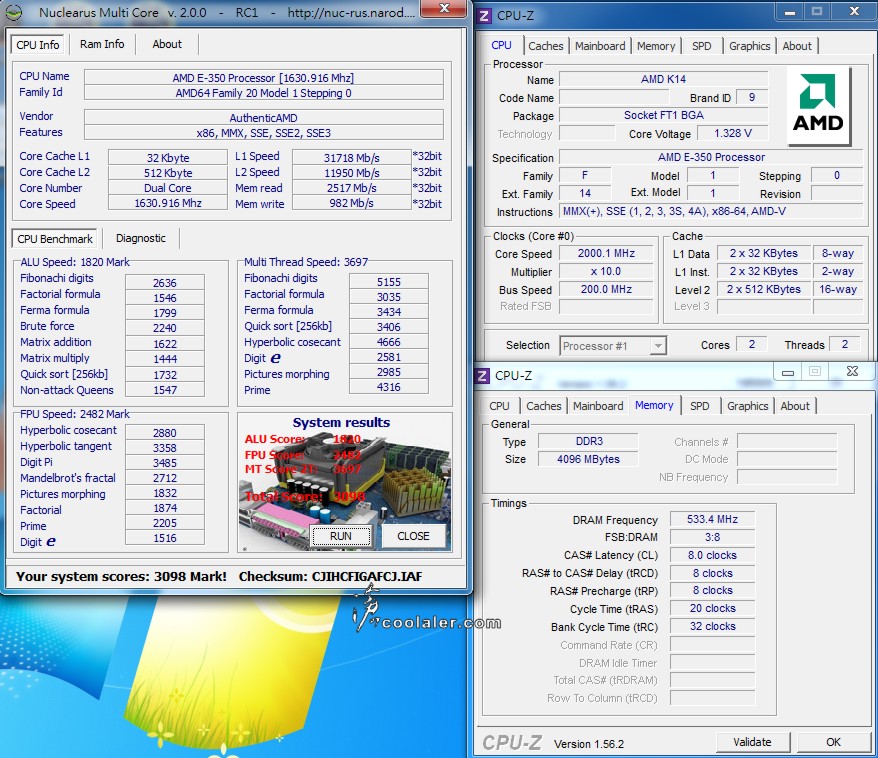Viewport: 878px width, 758px height.
Task: Click the Socket FT1 BGA package value
Action: tap(664, 115)
